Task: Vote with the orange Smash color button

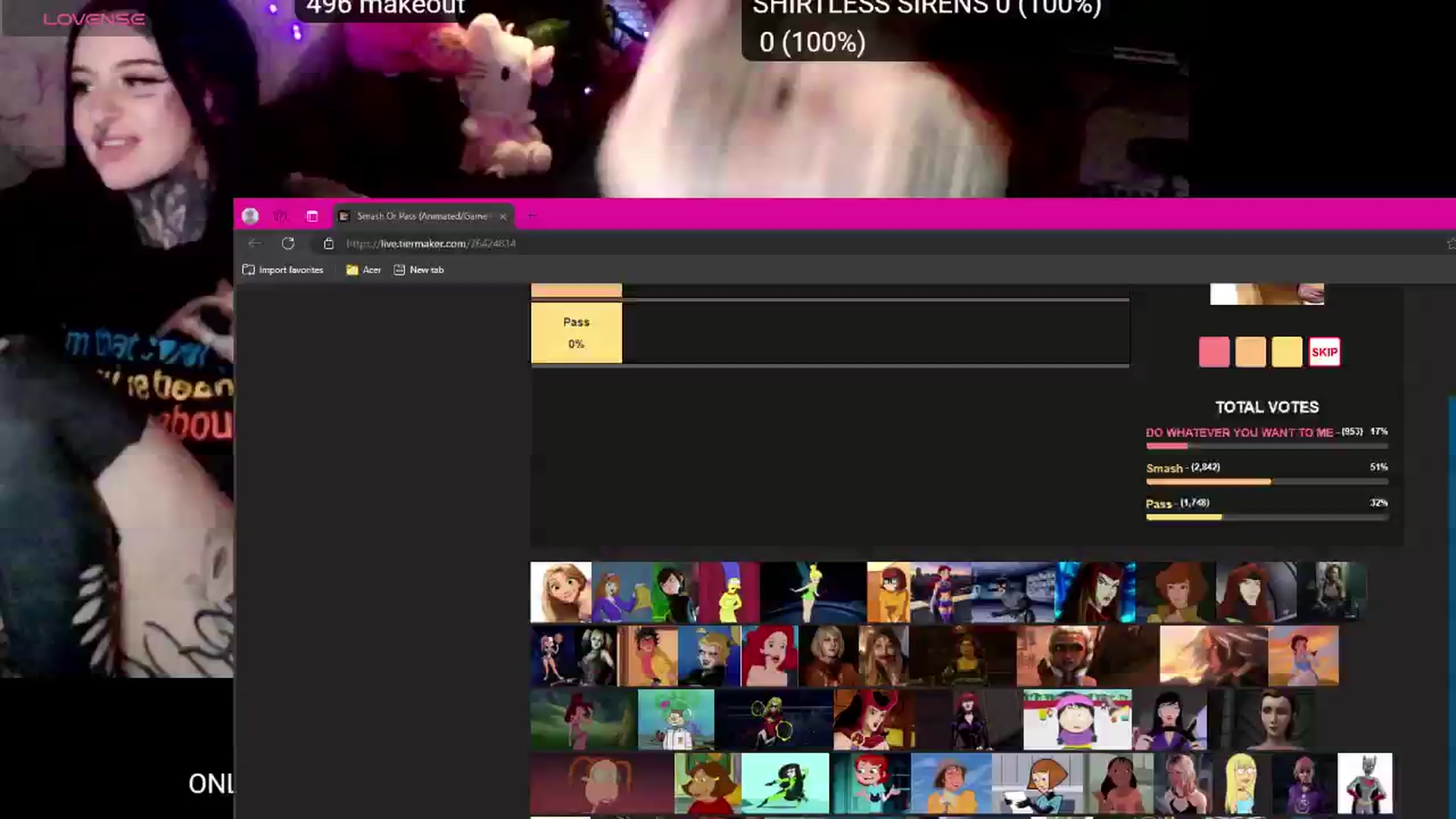Action: (1250, 352)
